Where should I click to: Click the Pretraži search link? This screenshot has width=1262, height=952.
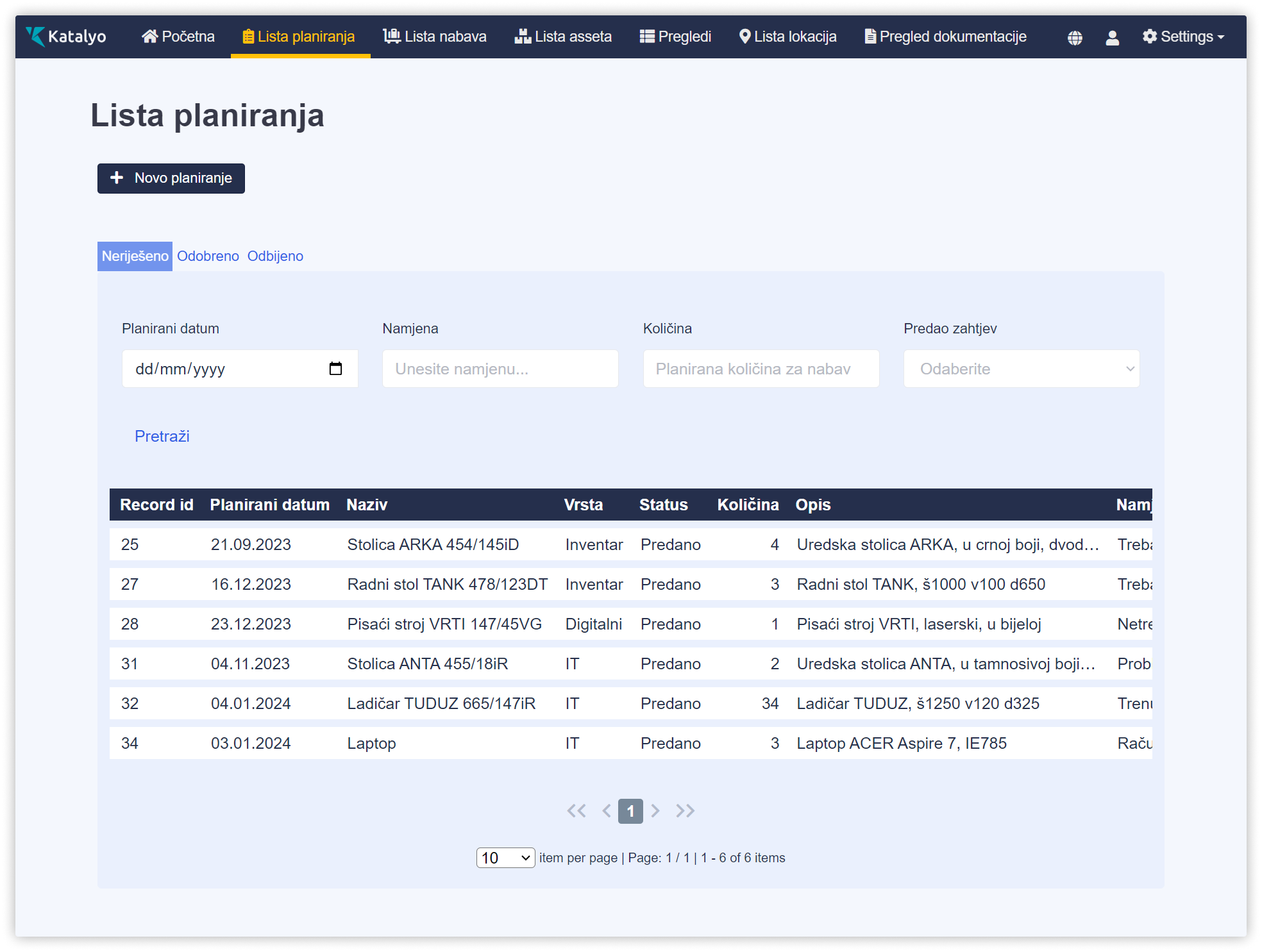point(162,437)
